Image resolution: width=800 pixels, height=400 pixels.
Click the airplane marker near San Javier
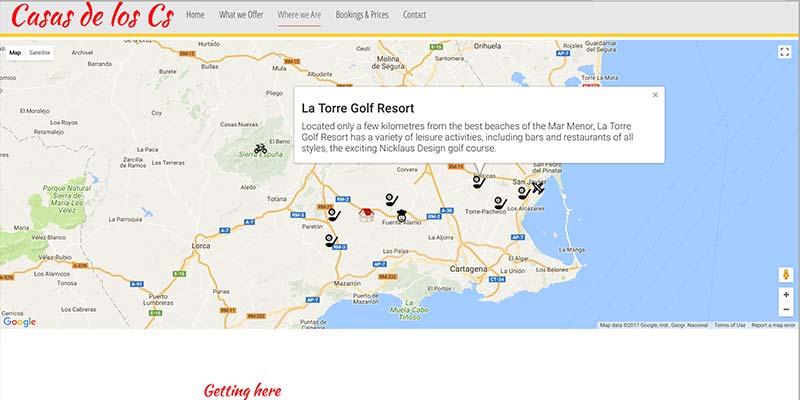(x=538, y=189)
